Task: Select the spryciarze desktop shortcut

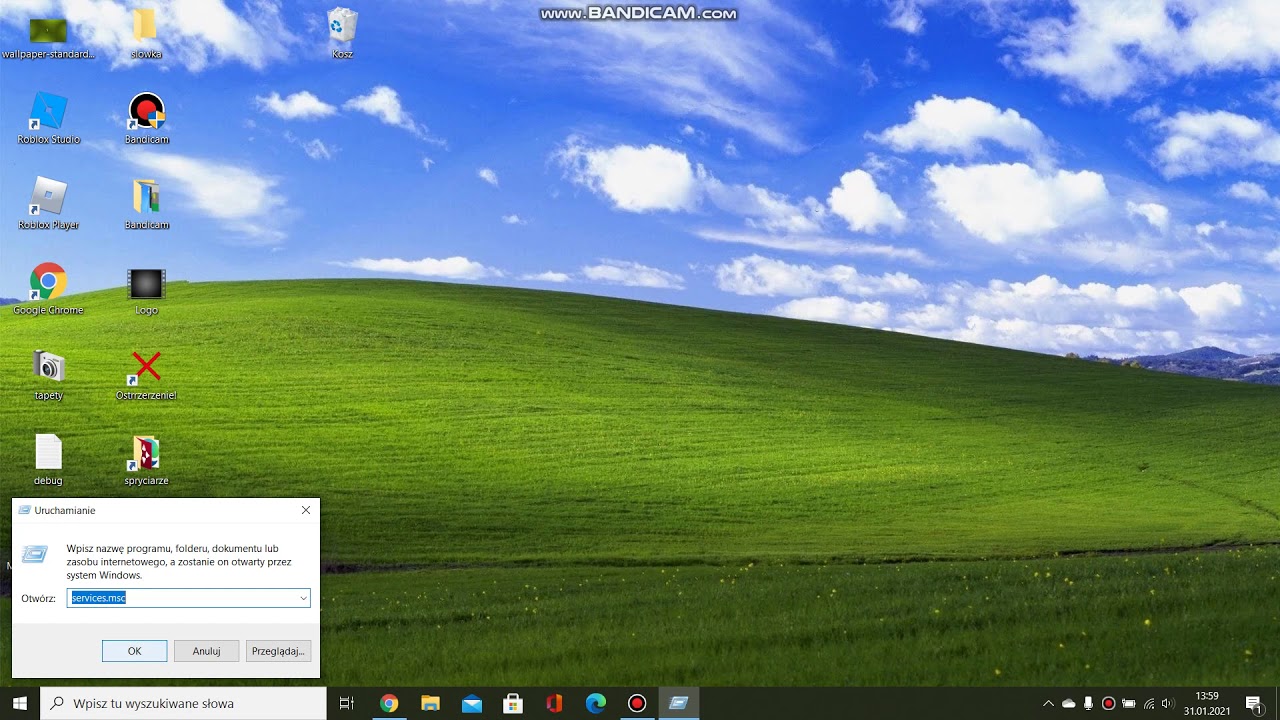Action: pyautogui.click(x=146, y=460)
